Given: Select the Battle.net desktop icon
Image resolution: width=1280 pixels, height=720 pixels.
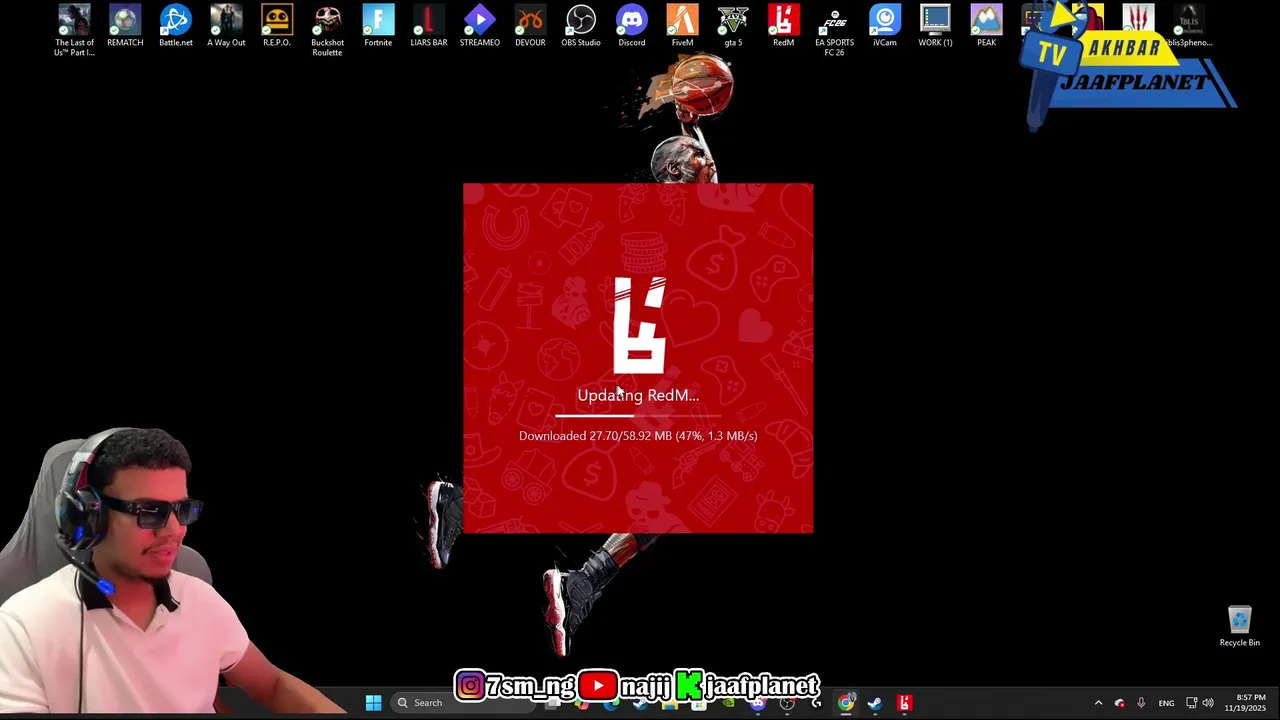Looking at the screenshot, I should click(x=176, y=27).
